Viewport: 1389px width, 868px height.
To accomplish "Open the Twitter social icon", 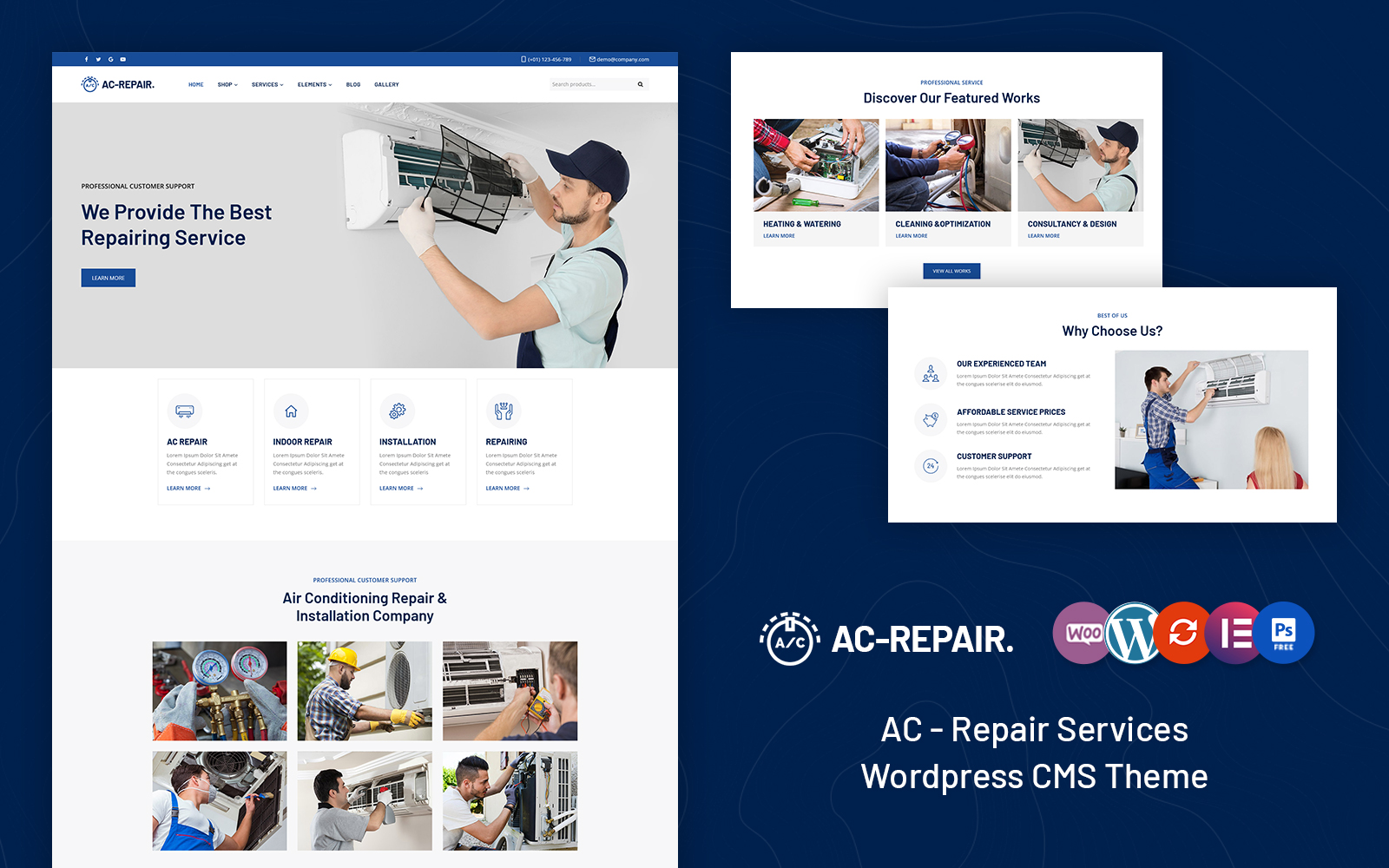I will (97, 59).
